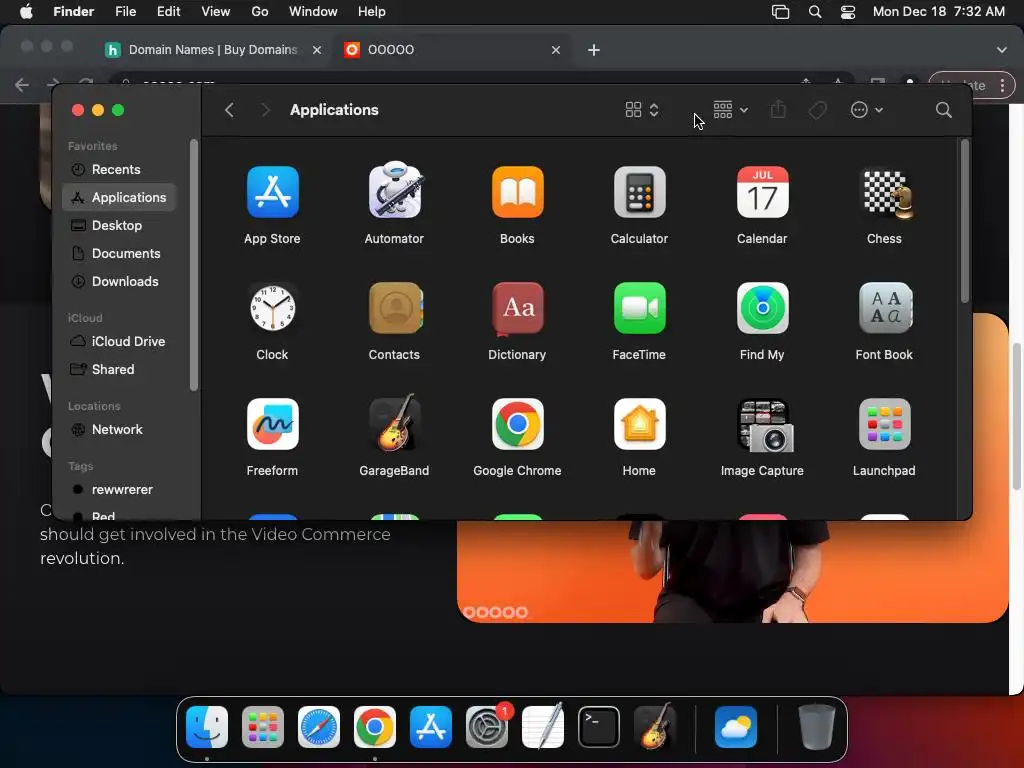The height and width of the screenshot is (768, 1024).
Task: Click the Finder search magnifier icon
Action: coord(943,110)
